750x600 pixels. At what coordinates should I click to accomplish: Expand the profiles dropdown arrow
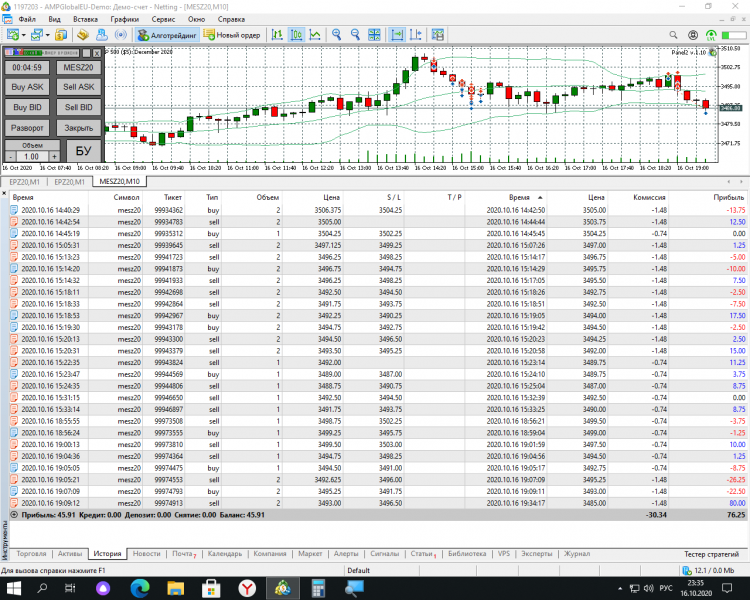pyautogui.click(x=47, y=35)
